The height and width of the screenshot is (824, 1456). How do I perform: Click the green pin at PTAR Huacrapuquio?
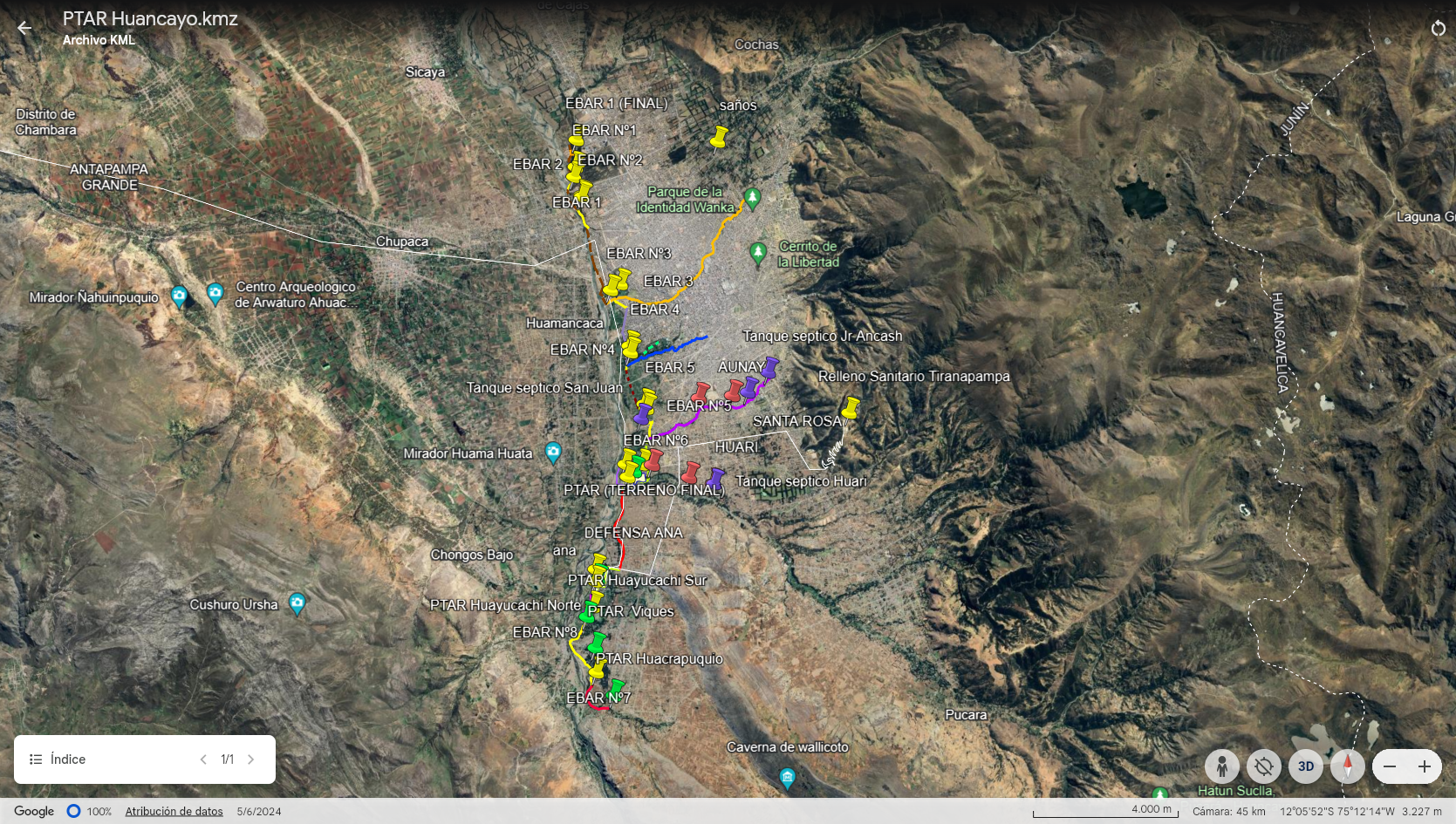pyautogui.click(x=597, y=644)
